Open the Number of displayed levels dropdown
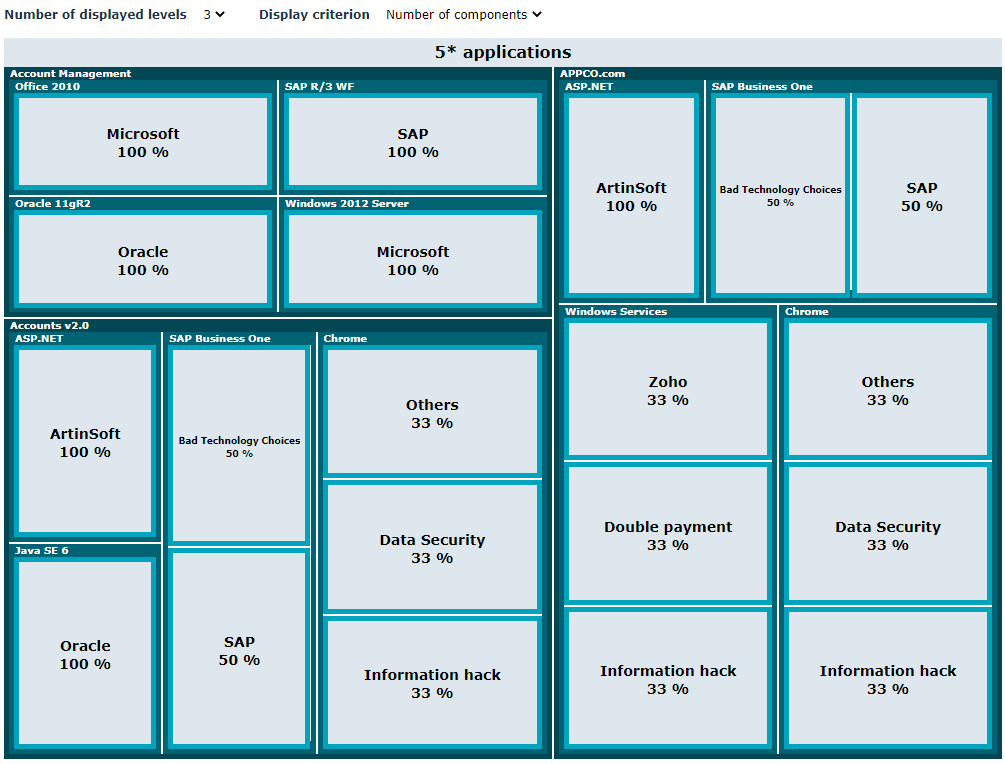Image resolution: width=1005 pixels, height=764 pixels. (213, 15)
